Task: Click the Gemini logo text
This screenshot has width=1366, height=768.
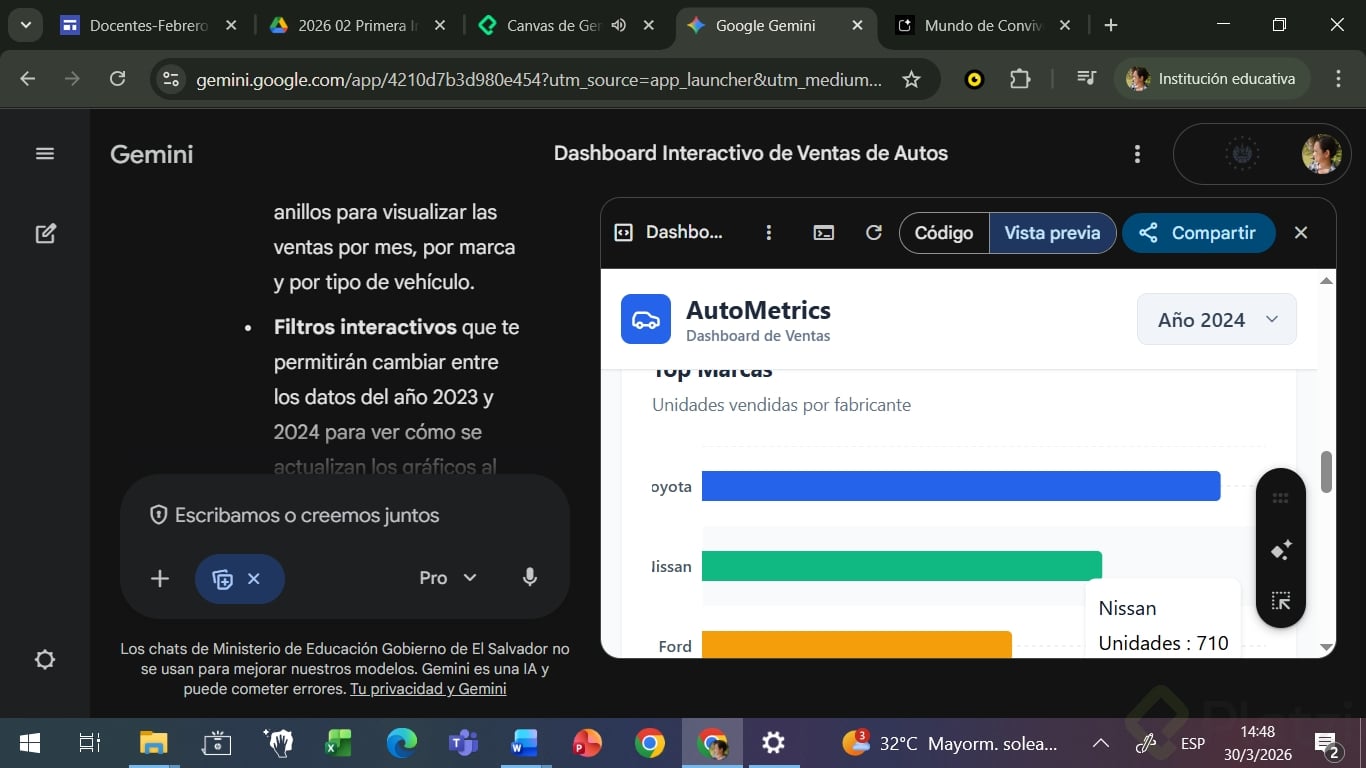Action: tap(152, 154)
